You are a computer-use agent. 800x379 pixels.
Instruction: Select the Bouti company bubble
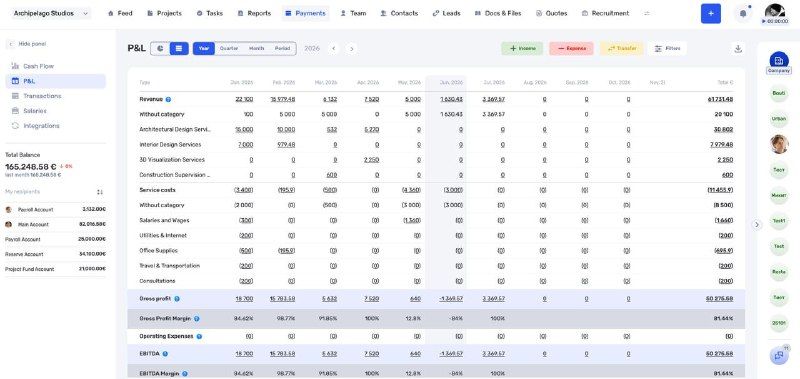[x=779, y=93]
